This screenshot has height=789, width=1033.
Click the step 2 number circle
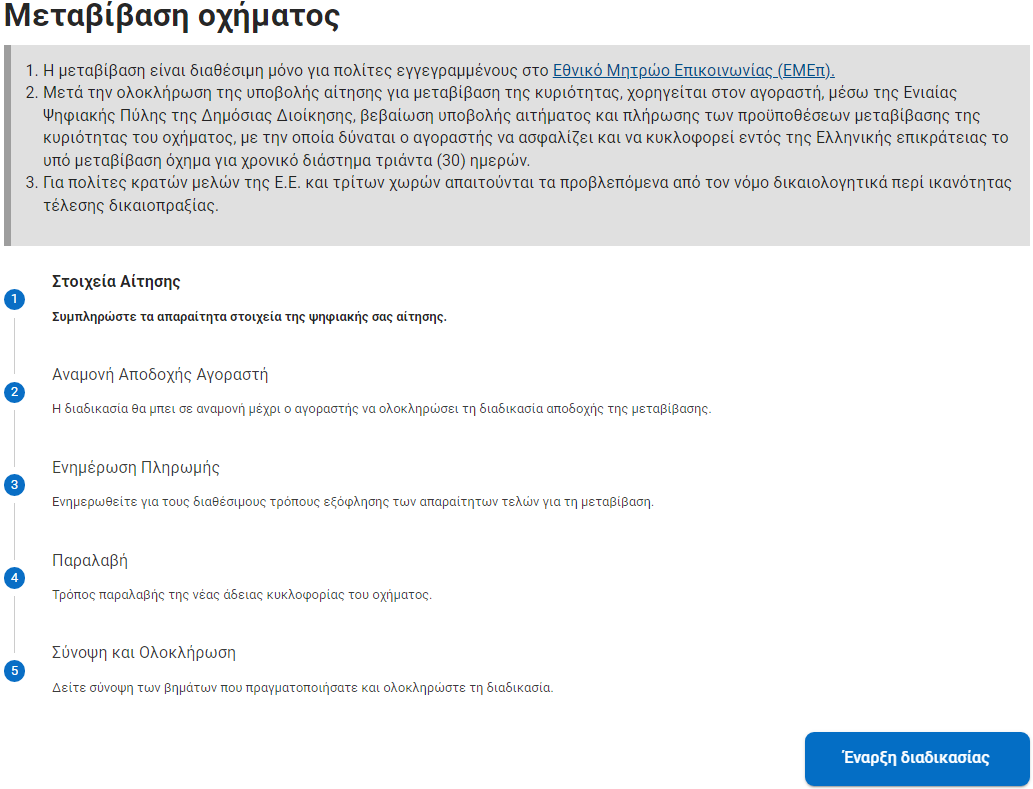tap(14, 392)
